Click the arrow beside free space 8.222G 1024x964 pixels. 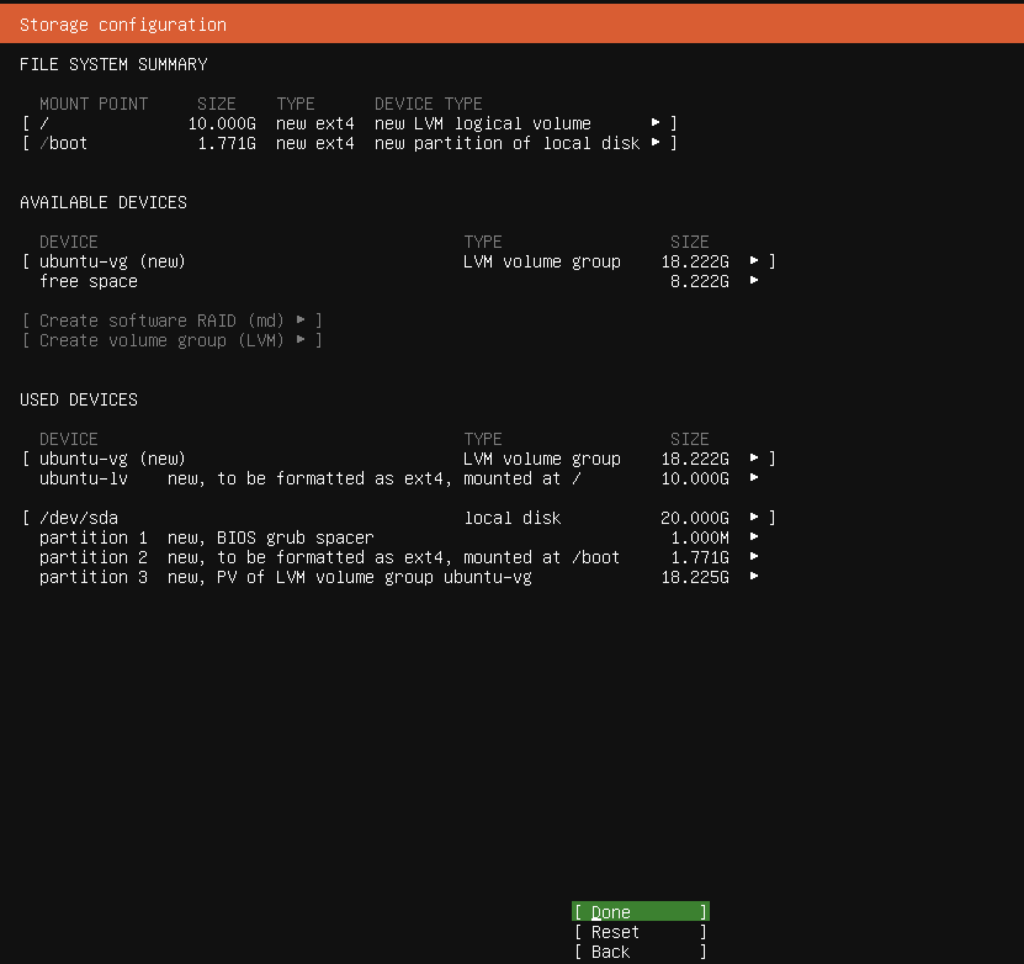point(753,281)
